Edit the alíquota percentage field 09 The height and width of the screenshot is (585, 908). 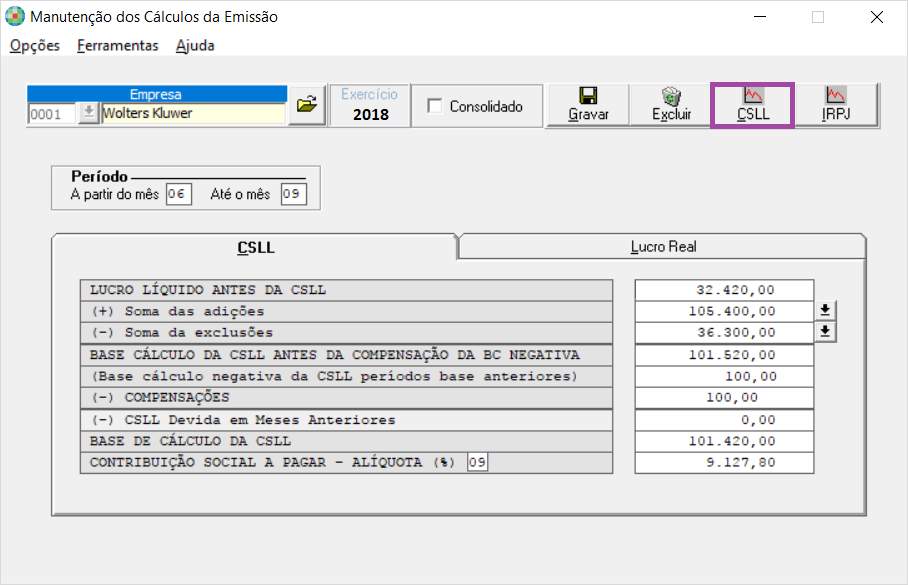click(x=477, y=462)
